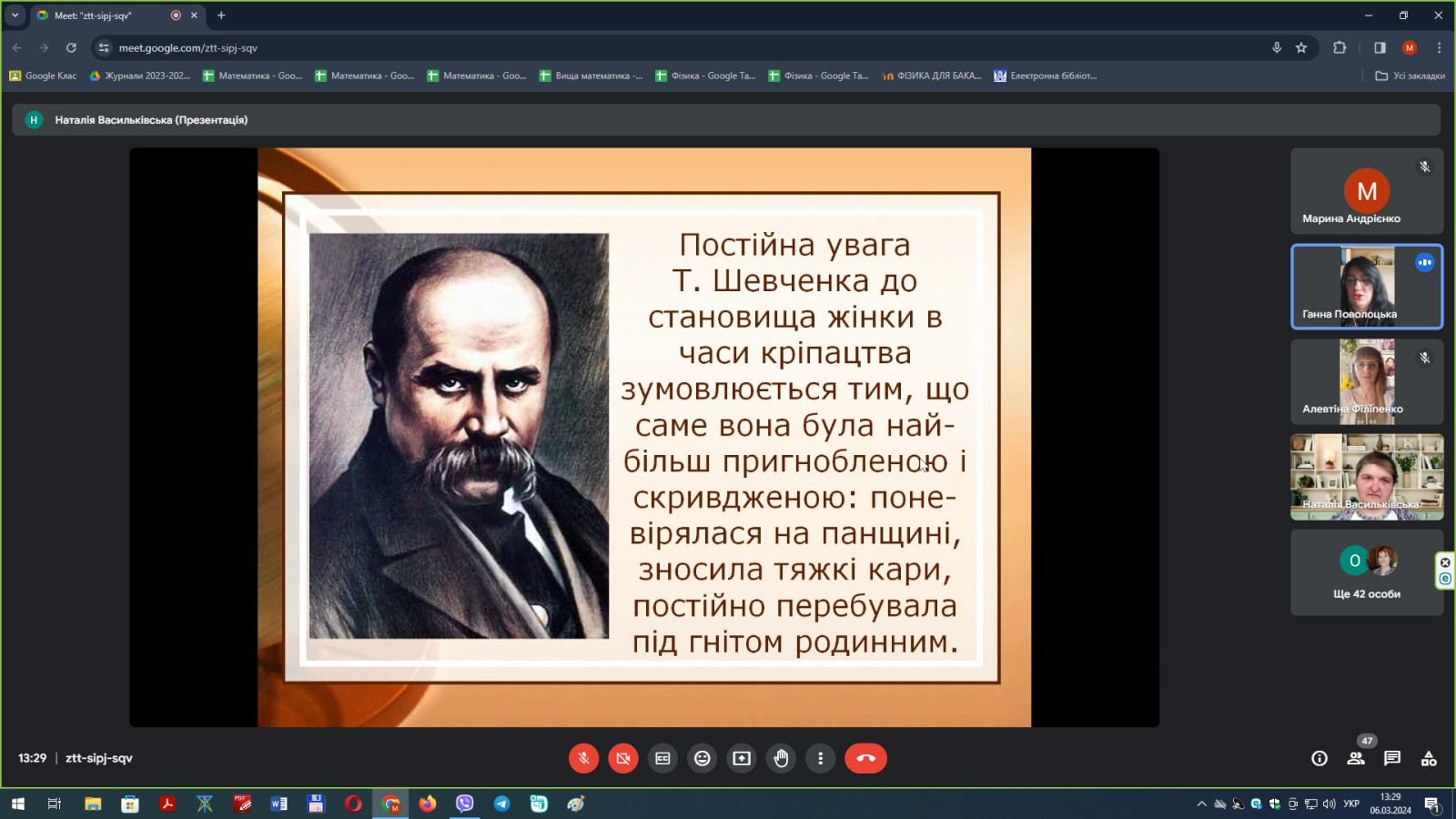Select Ганна Поволоцька video tile
Screen dimensions: 1456x819
[1367, 287]
